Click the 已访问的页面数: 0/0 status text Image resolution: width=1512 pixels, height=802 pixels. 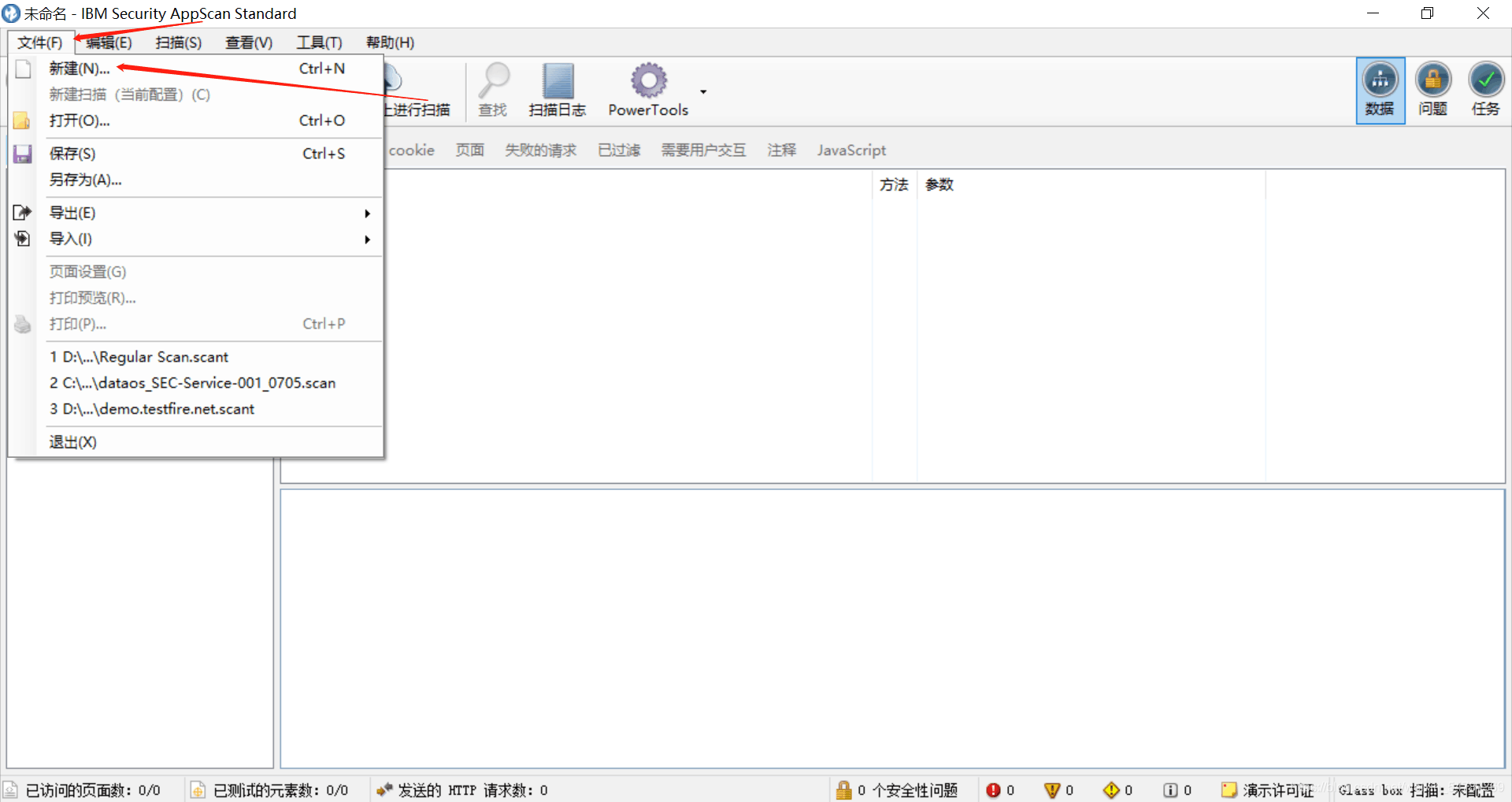click(x=93, y=790)
